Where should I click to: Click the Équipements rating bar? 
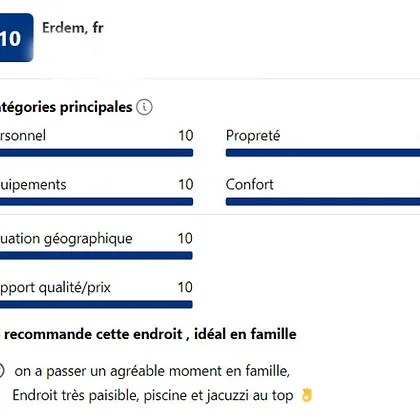(96, 202)
